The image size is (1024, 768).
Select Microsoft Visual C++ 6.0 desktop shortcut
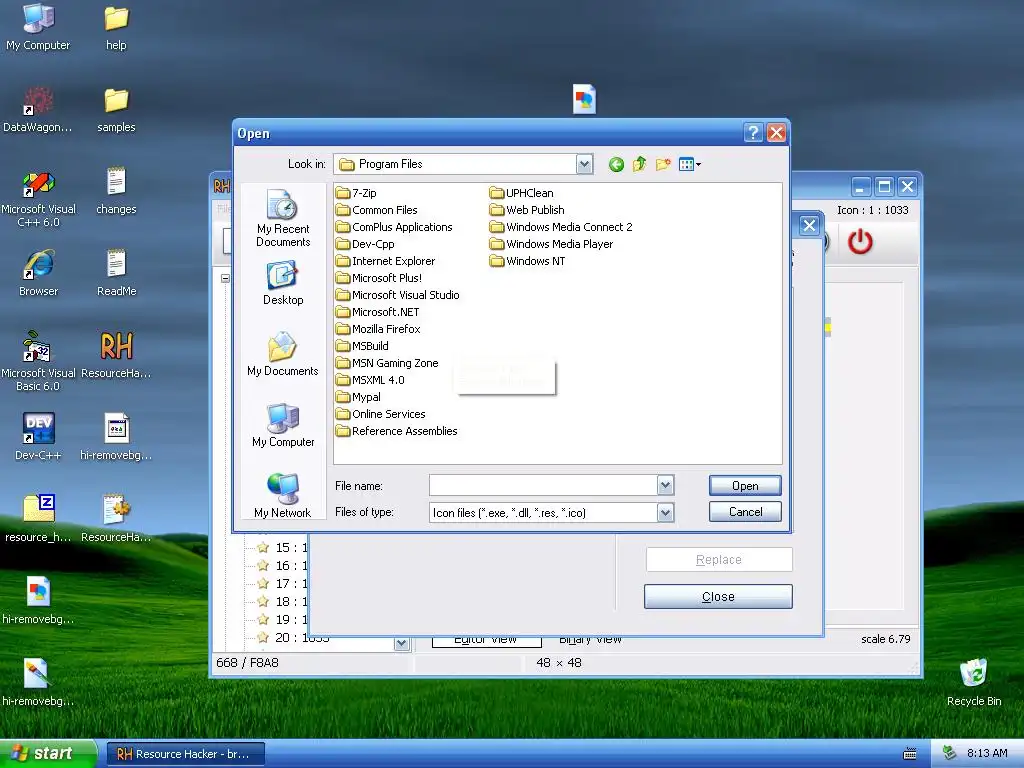click(39, 199)
